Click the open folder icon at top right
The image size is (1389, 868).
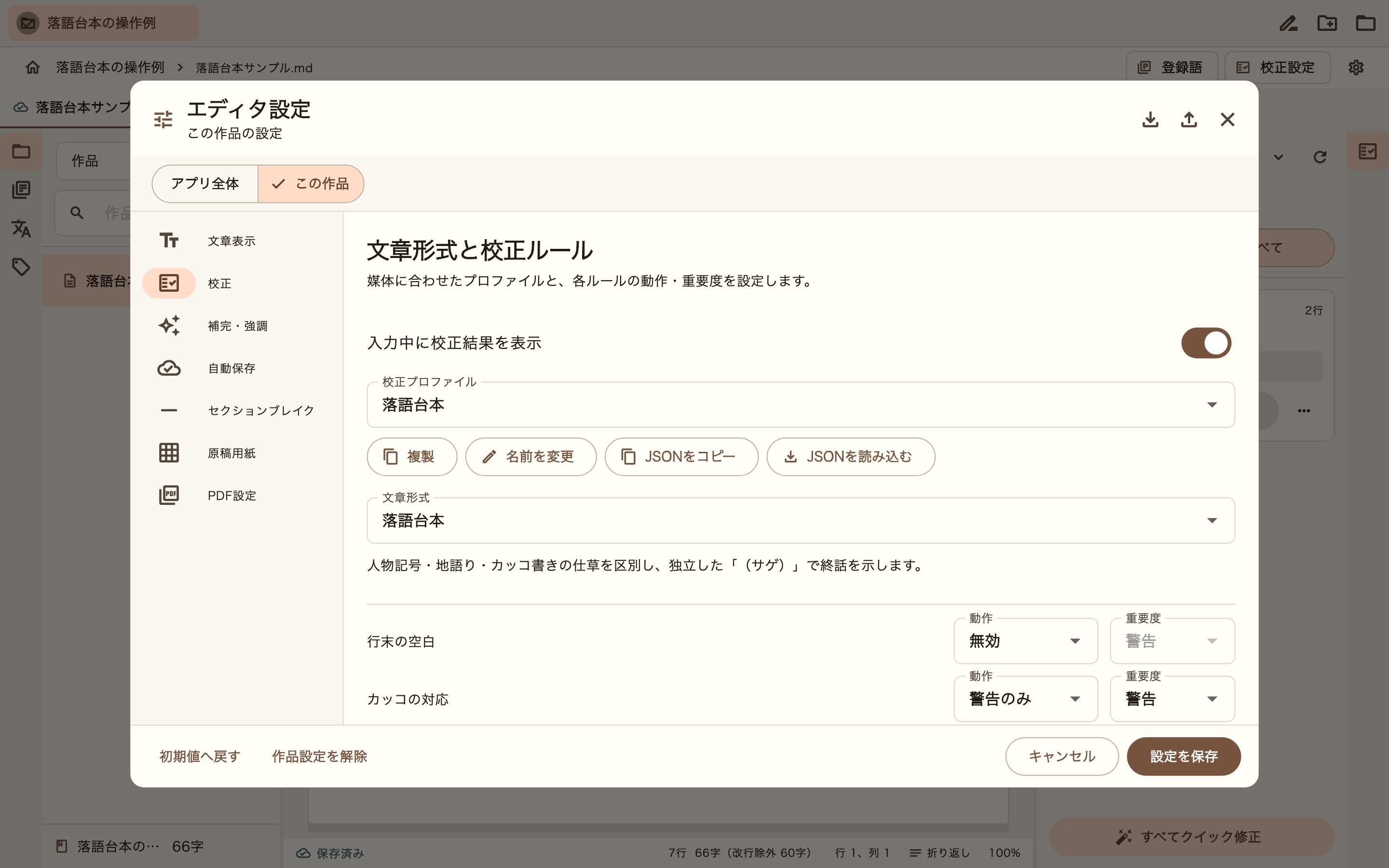pos(1365,23)
